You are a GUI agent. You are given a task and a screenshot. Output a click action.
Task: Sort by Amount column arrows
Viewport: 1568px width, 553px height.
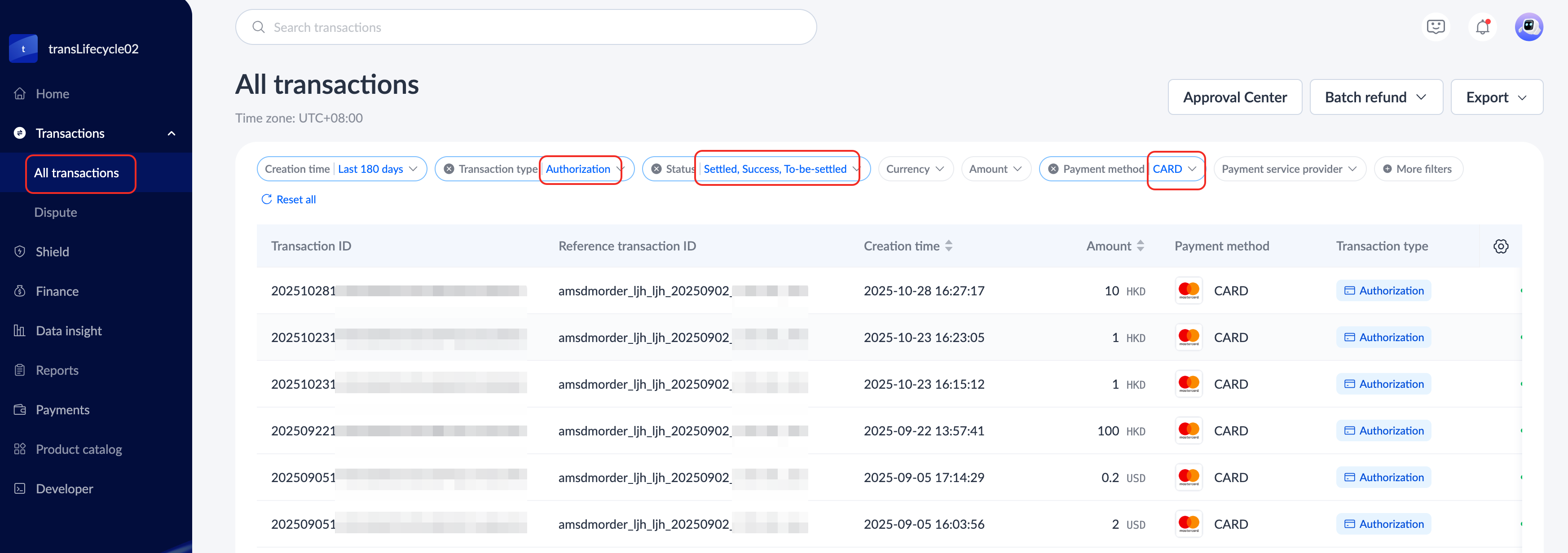[1140, 246]
